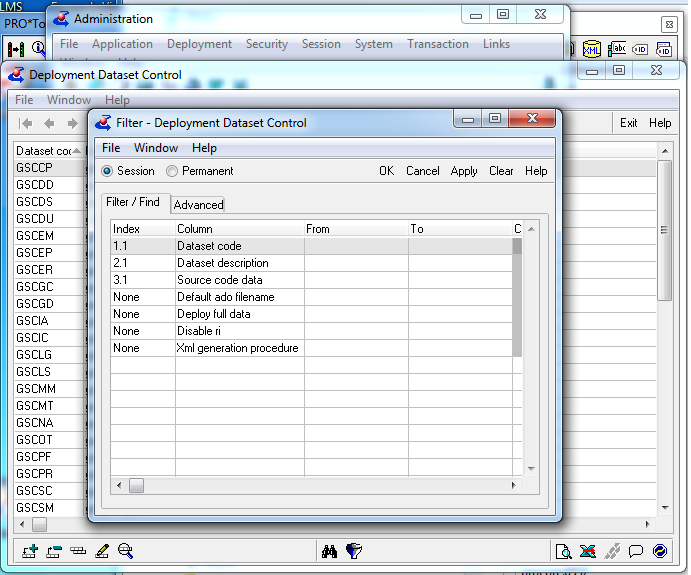Open the Window menu in Filter dialog

(x=156, y=148)
